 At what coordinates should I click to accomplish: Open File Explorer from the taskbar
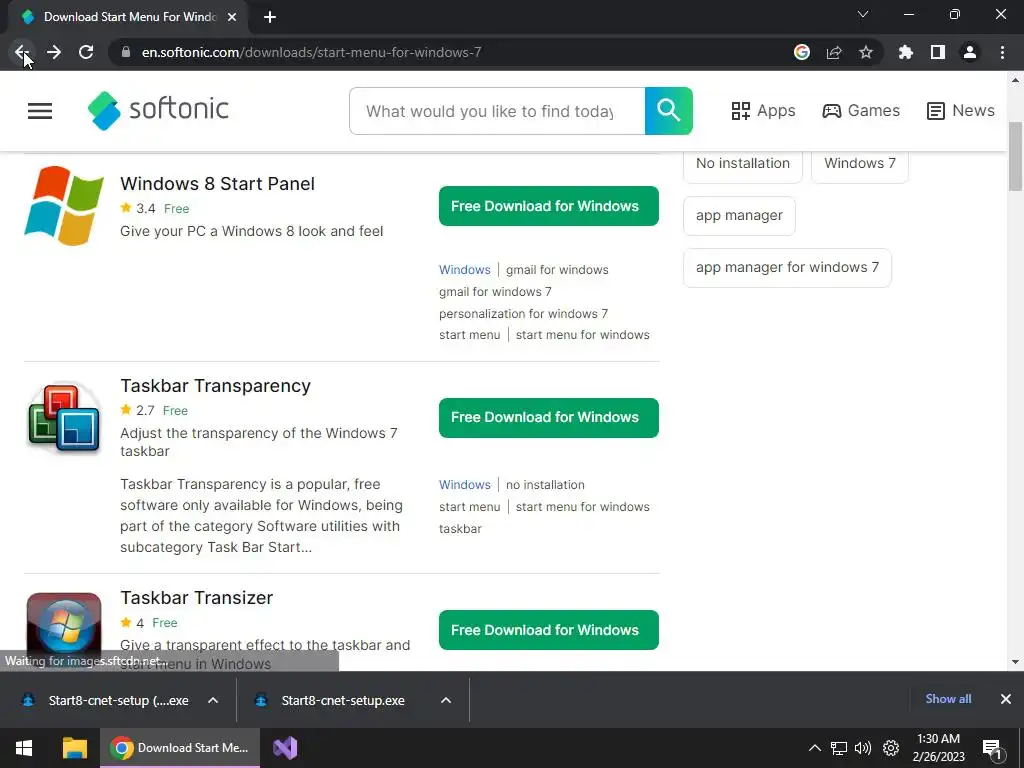coord(74,748)
